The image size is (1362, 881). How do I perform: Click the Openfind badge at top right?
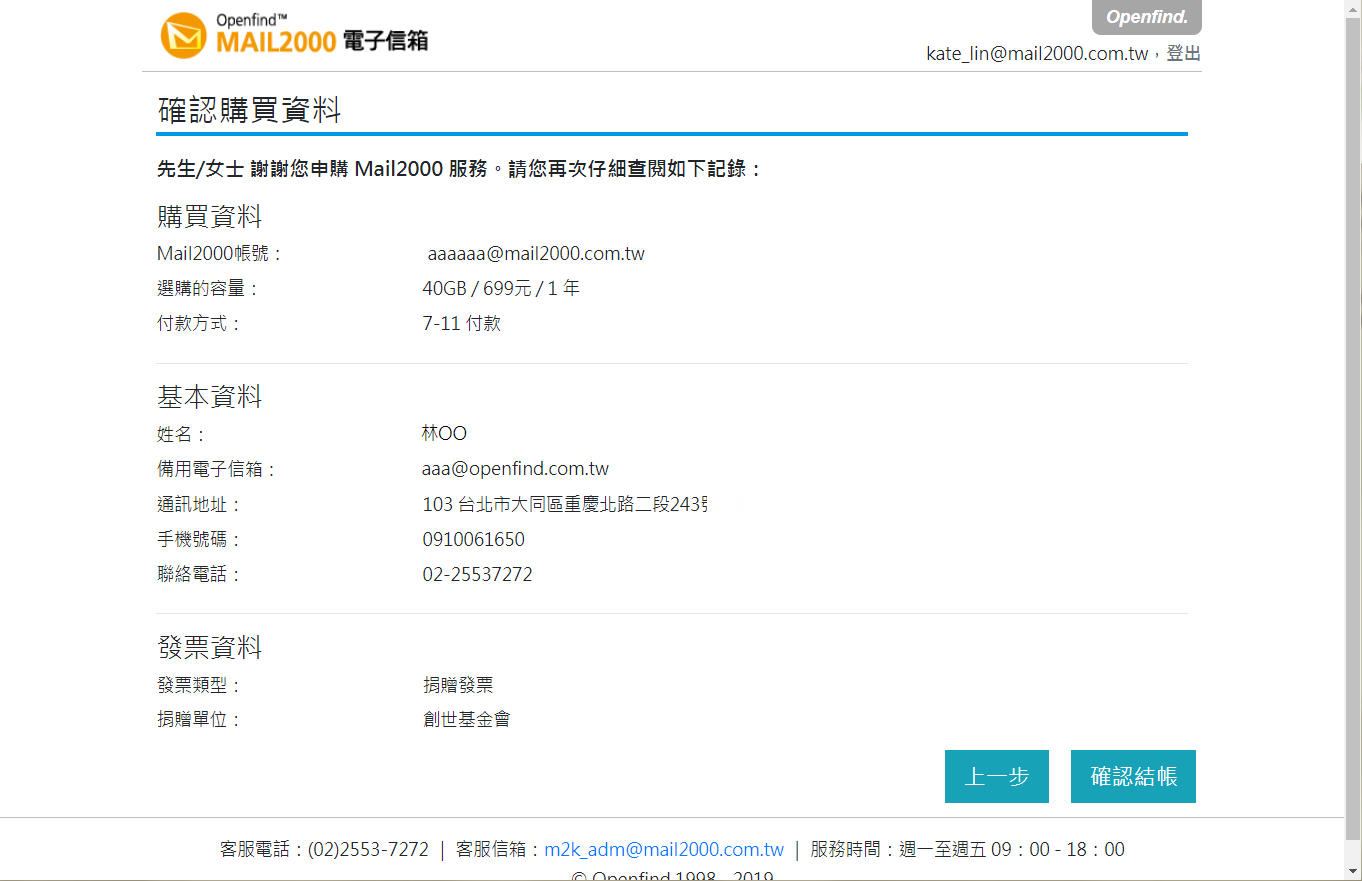point(1147,17)
